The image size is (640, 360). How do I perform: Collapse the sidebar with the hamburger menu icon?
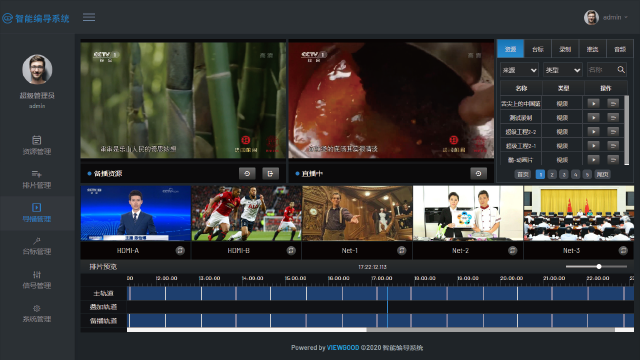tap(89, 17)
